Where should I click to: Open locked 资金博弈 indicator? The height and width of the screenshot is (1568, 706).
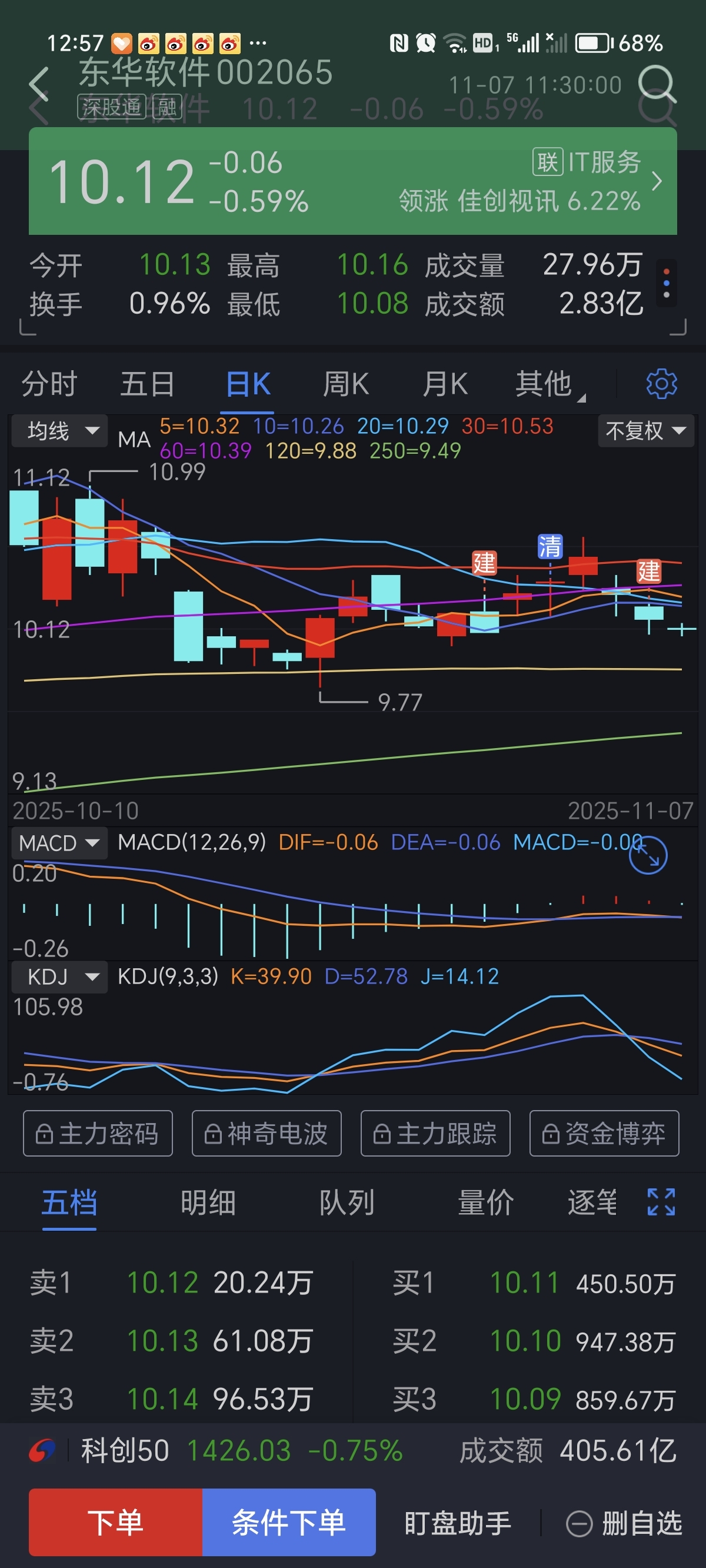[604, 1134]
